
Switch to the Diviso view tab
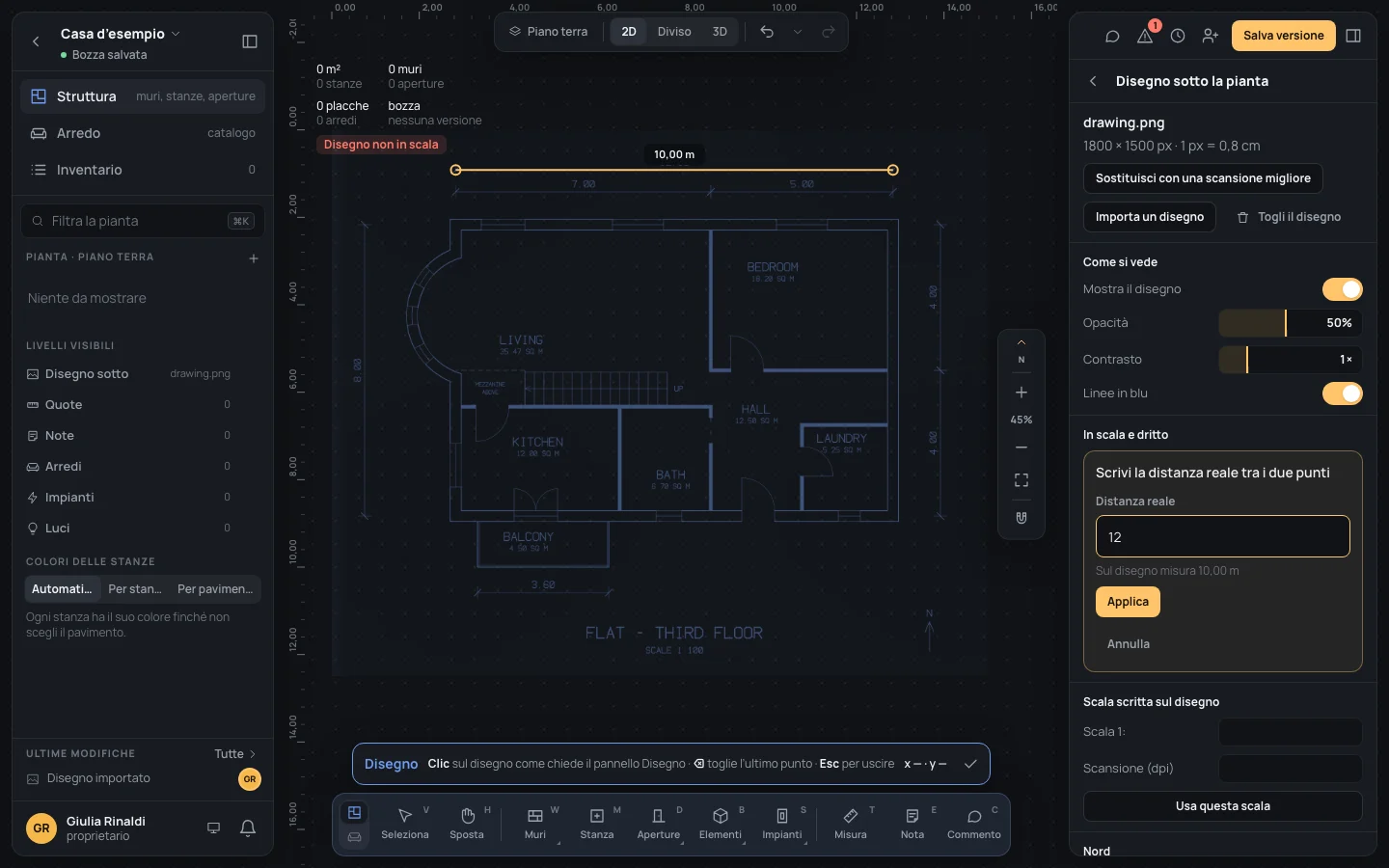point(674,32)
